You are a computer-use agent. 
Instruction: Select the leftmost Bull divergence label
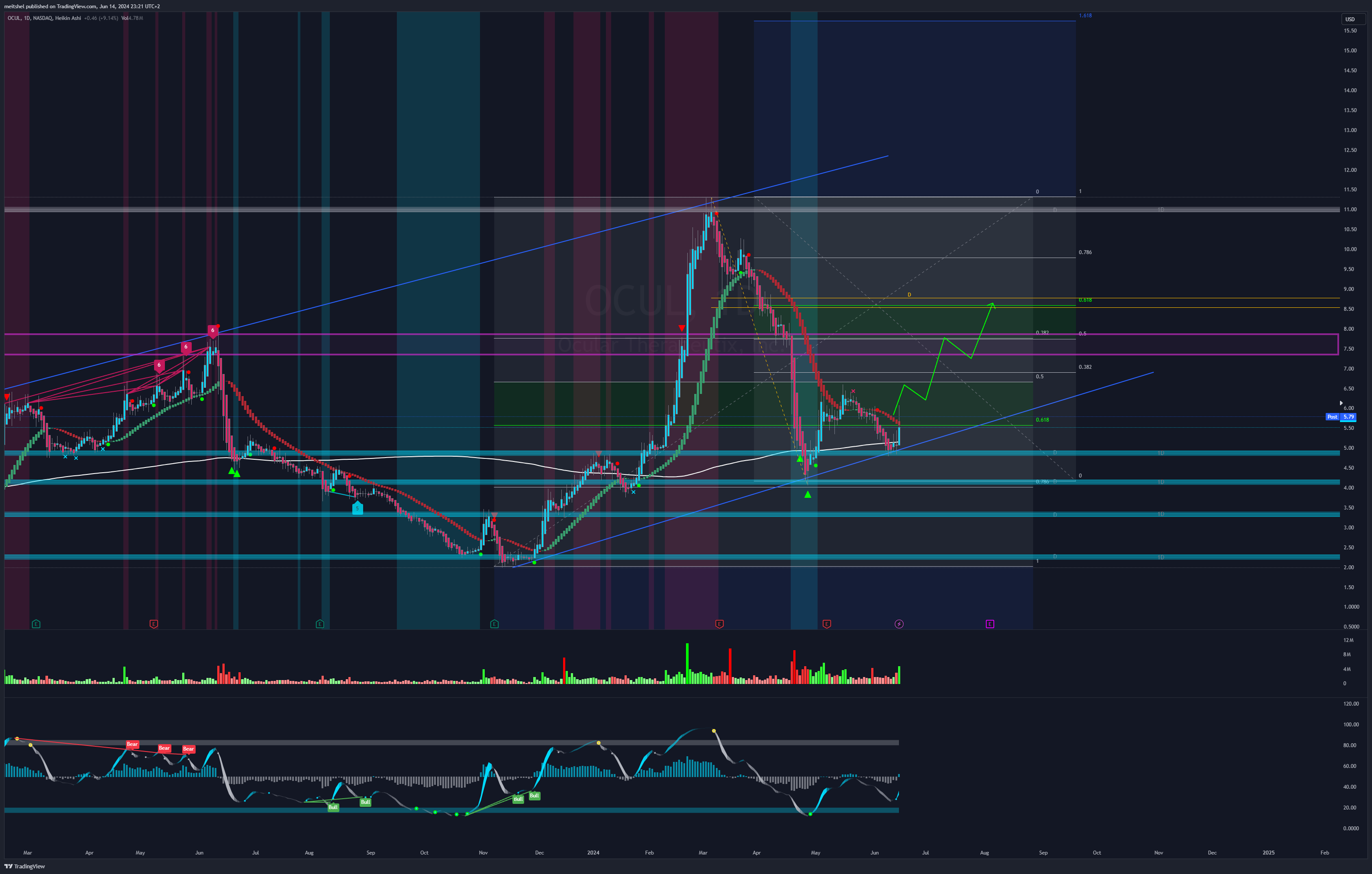click(x=333, y=807)
